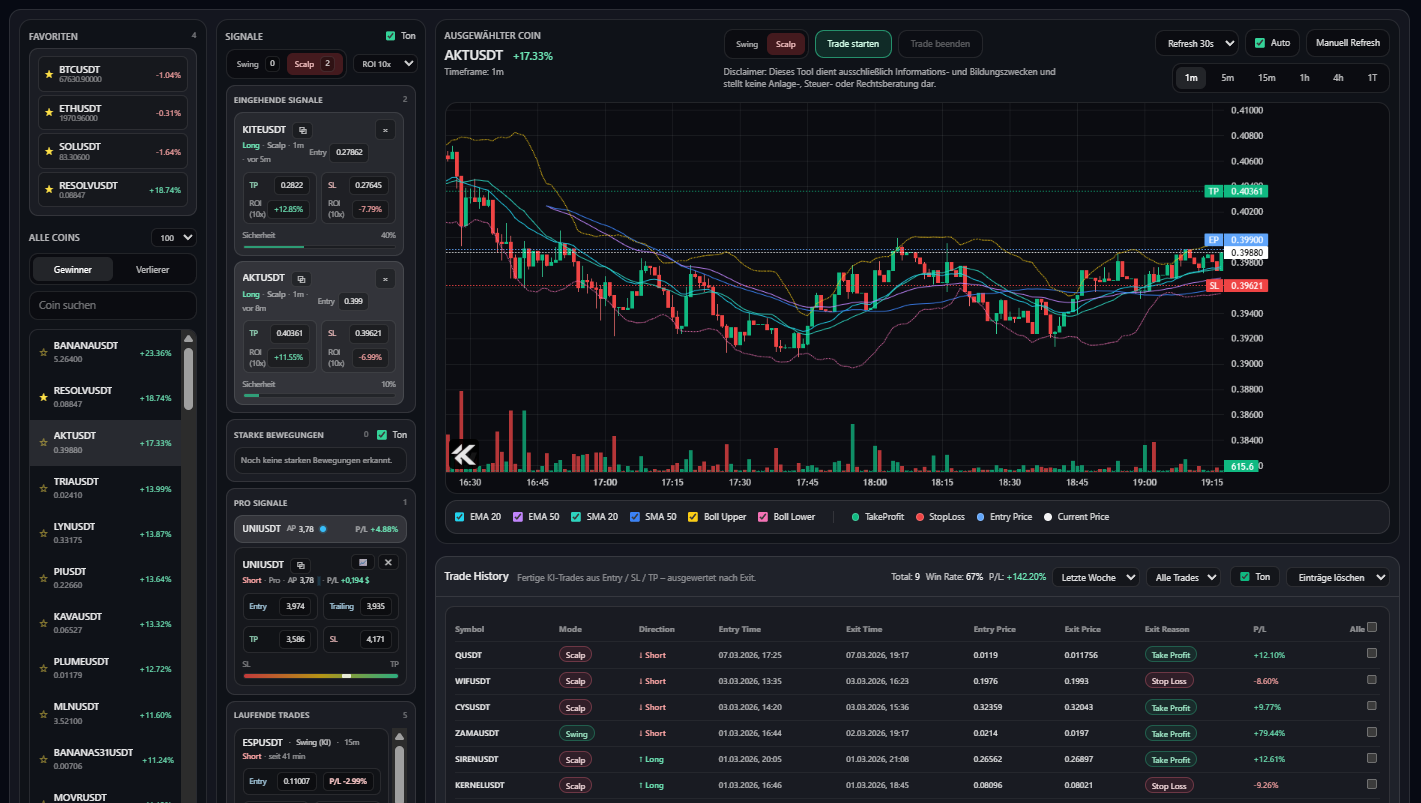Viewport: 1421px width, 803px height.
Task: Star BANANAUSDT in the coin list
Action: pos(42,352)
